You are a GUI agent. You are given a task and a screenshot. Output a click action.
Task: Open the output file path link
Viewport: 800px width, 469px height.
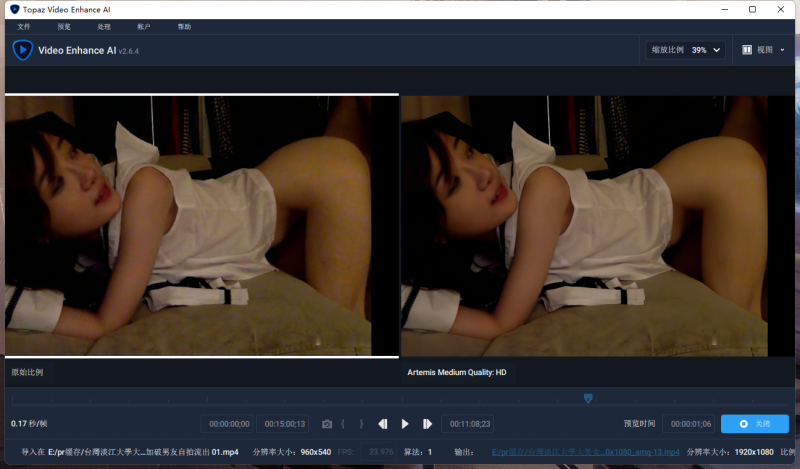(585, 452)
